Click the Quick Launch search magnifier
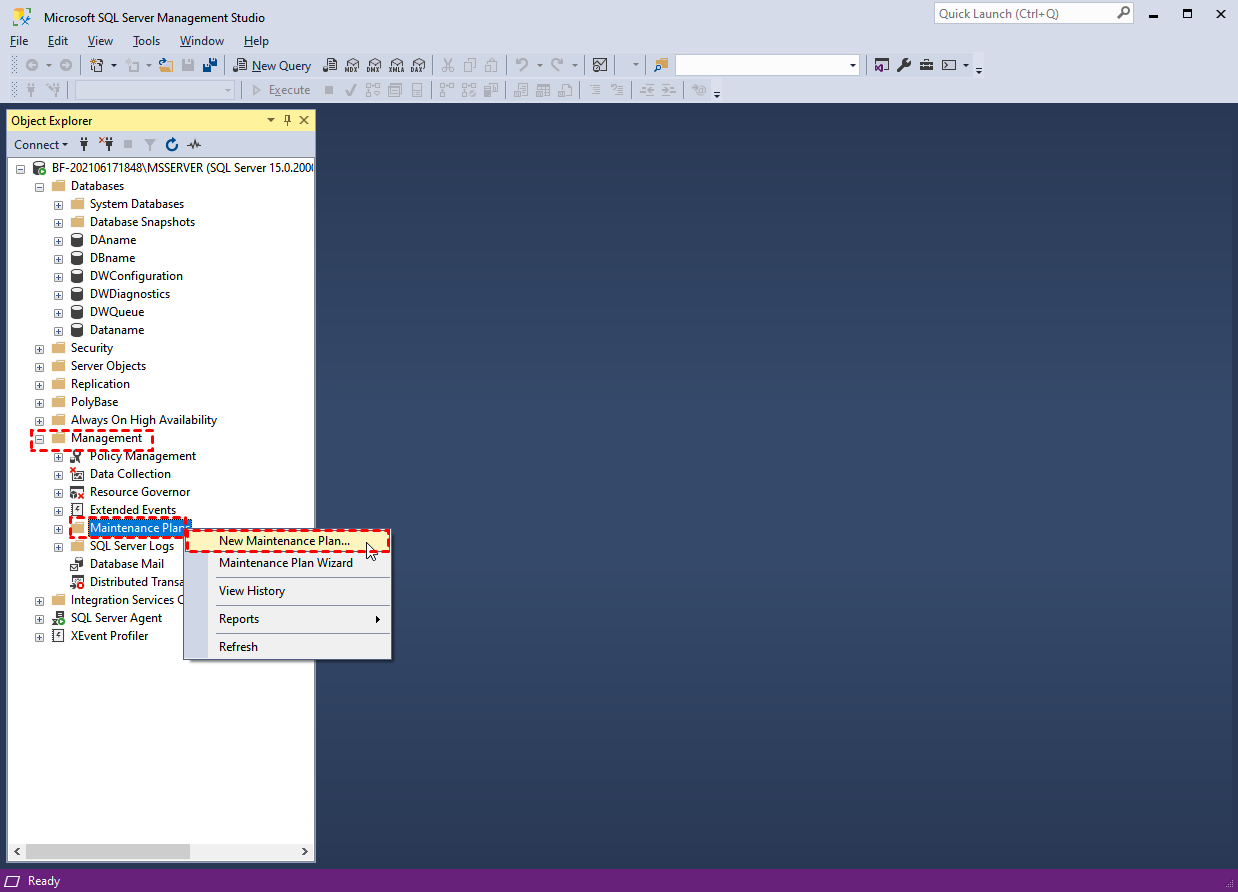Viewport: 1238px width, 892px height. pyautogui.click(x=1123, y=13)
